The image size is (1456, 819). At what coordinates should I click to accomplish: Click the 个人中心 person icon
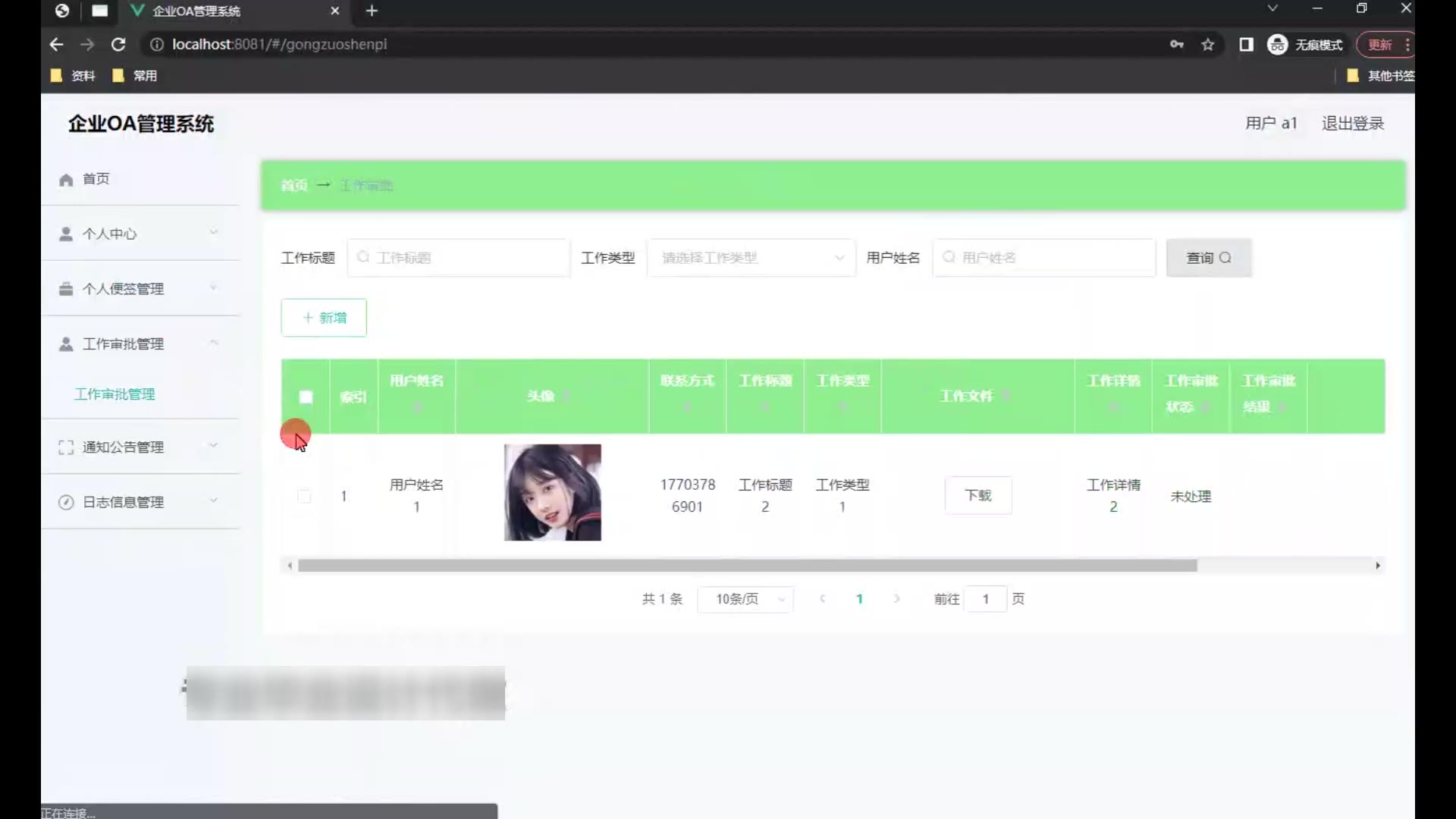click(x=66, y=234)
